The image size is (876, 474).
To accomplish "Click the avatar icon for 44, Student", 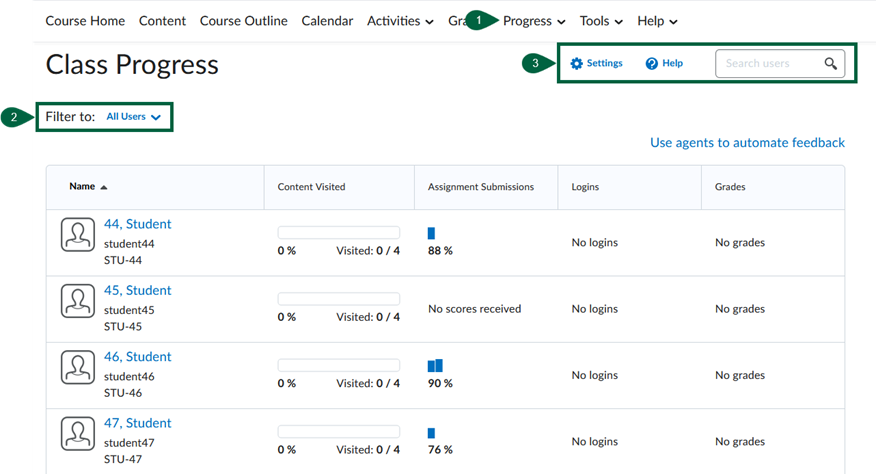I will point(78,234).
